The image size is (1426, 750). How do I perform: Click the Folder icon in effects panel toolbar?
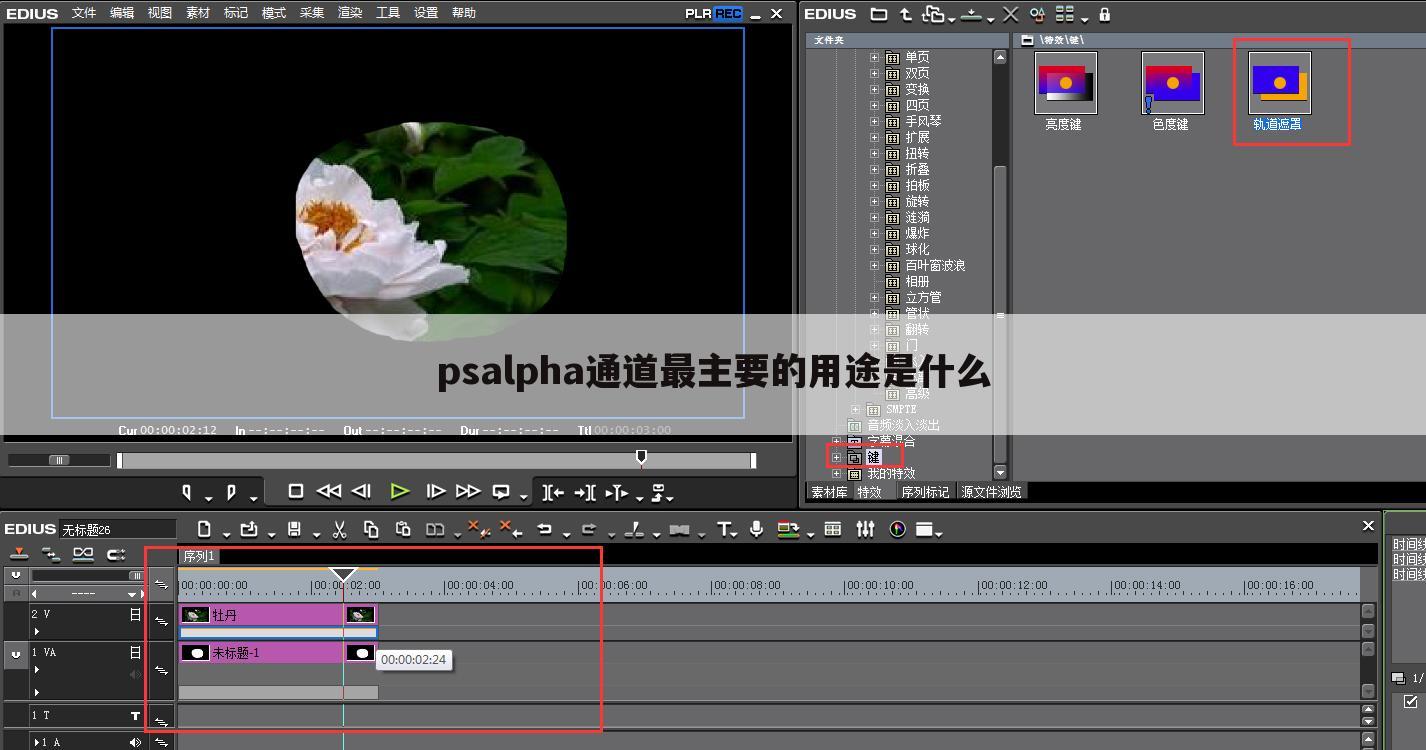click(878, 14)
